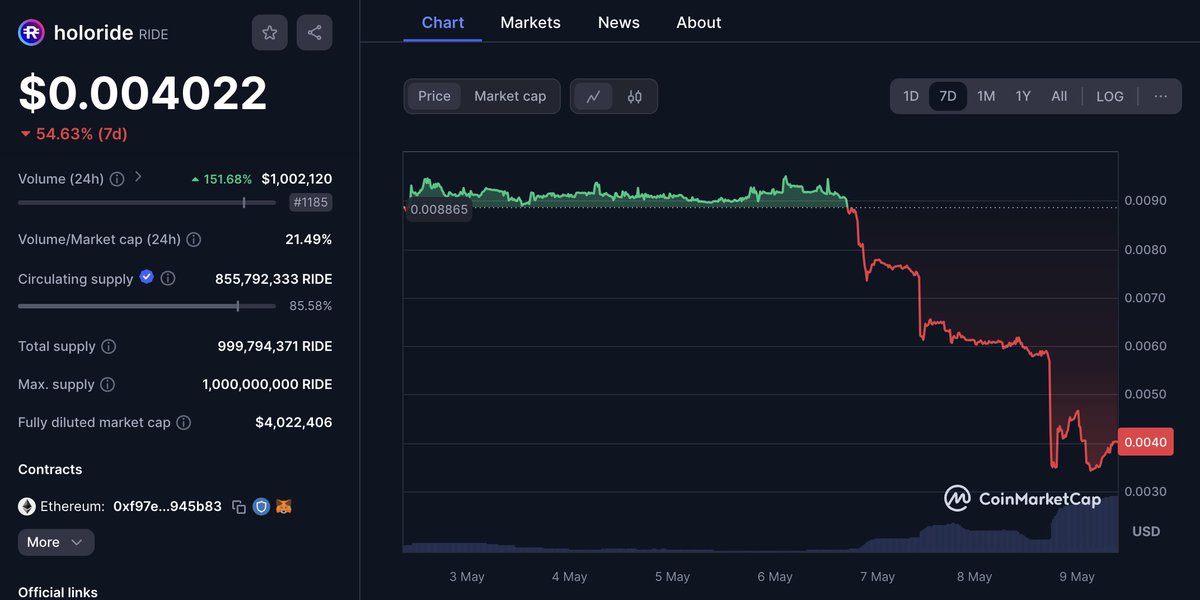
Task: Select Price chart mode
Action: 434,96
